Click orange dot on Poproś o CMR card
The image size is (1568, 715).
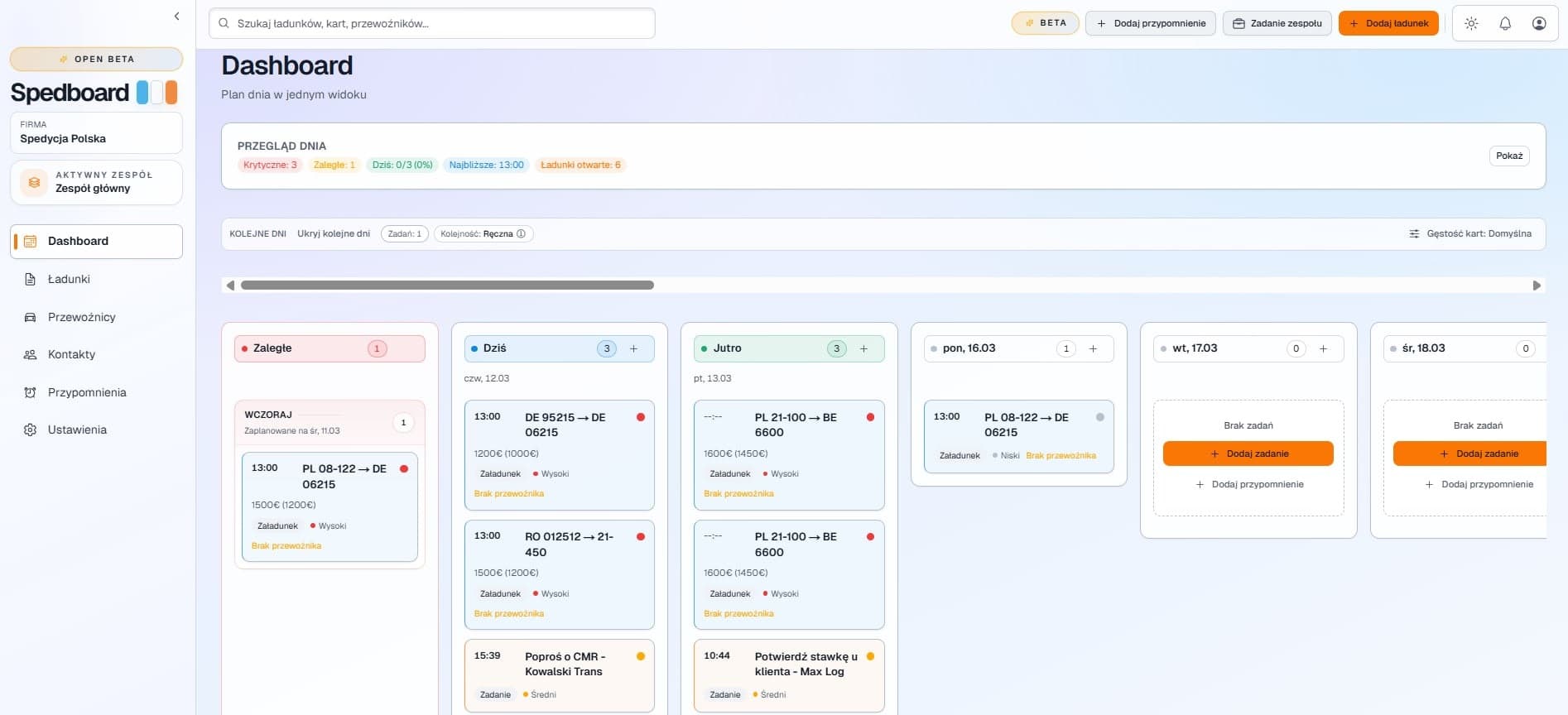[641, 656]
